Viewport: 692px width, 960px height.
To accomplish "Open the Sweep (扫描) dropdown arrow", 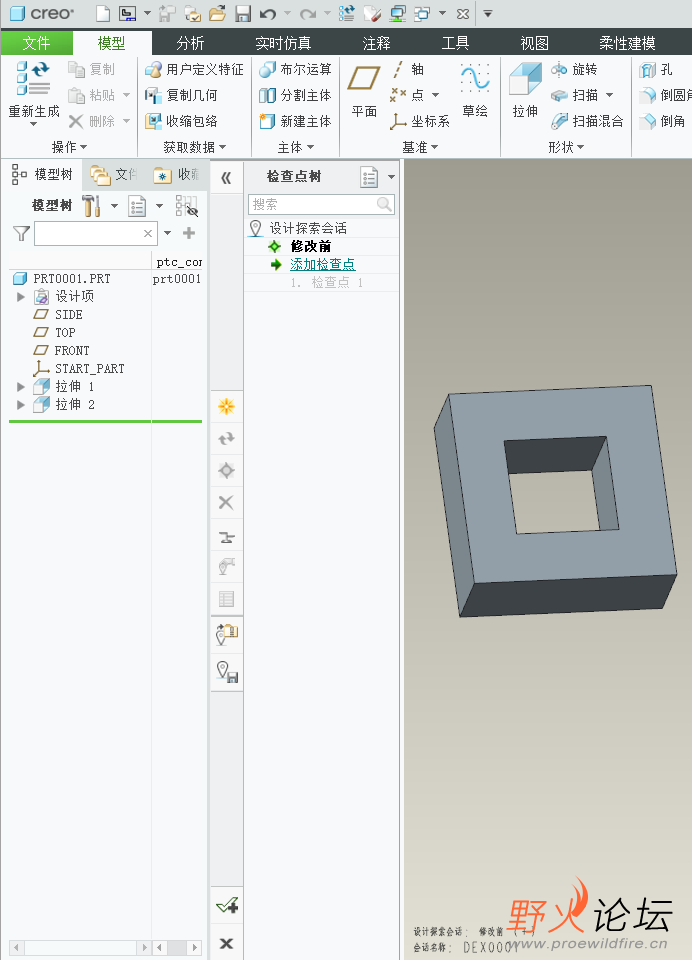I will pyautogui.click(x=609, y=96).
